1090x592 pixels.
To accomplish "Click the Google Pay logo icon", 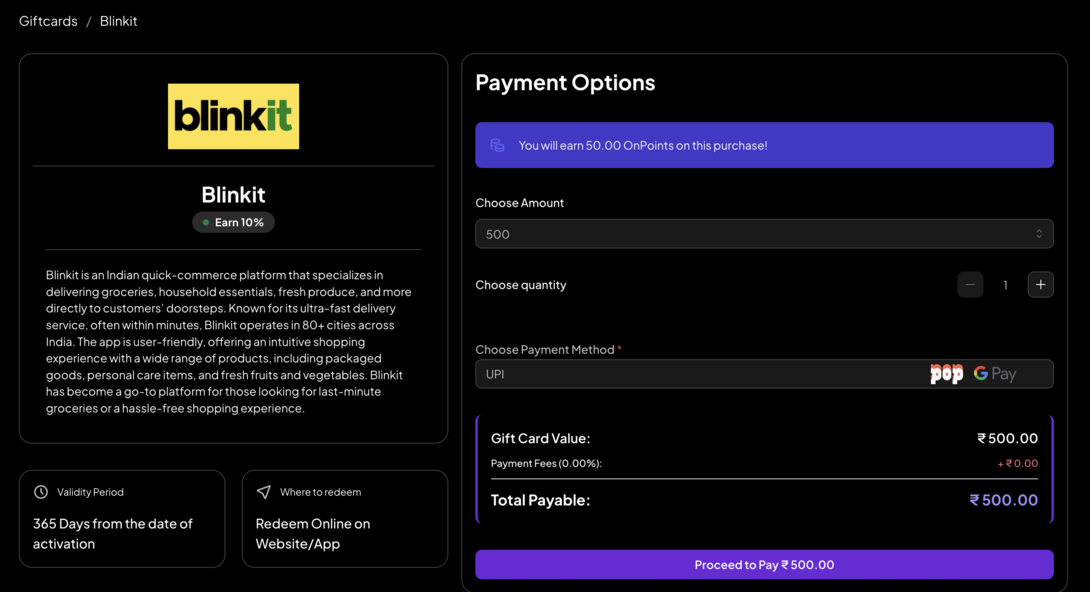I will (x=995, y=374).
